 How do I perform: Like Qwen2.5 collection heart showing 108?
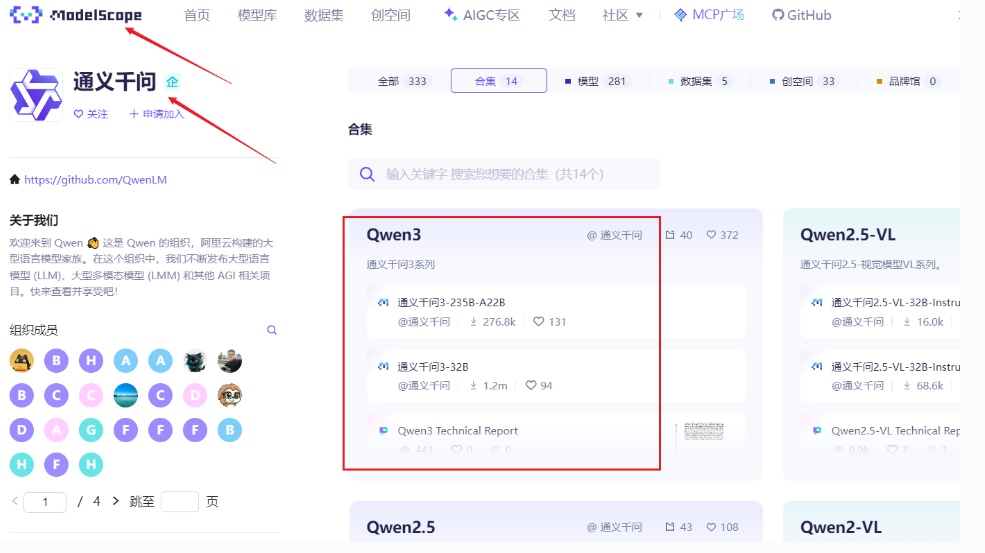(x=711, y=527)
